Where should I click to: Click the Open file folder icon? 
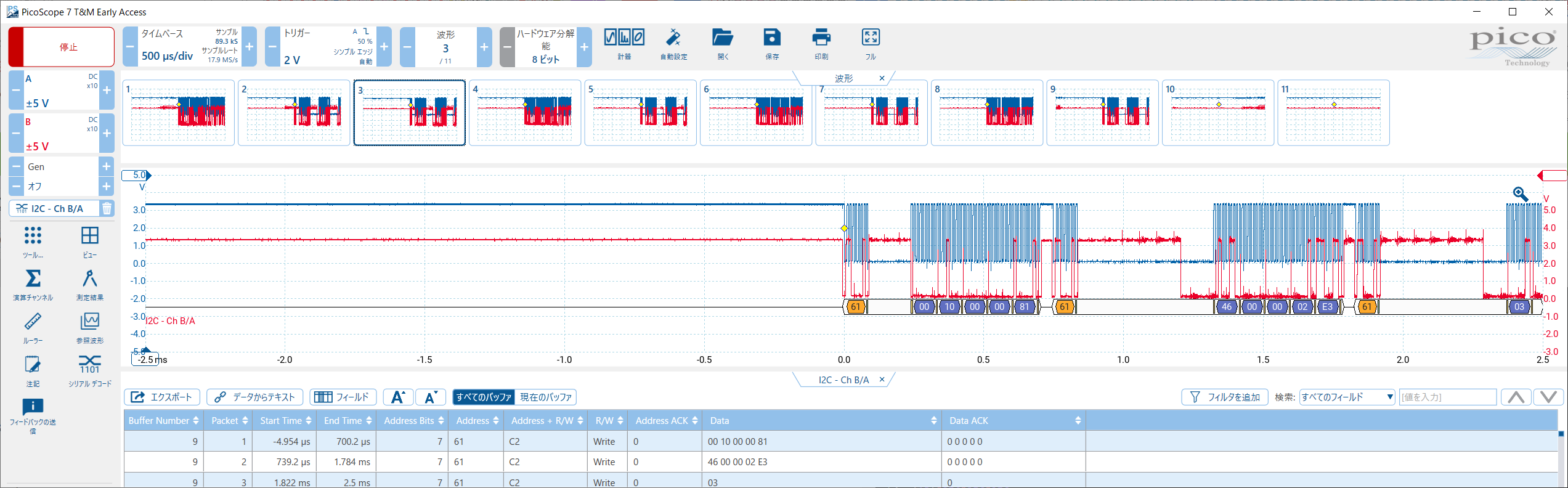click(723, 44)
